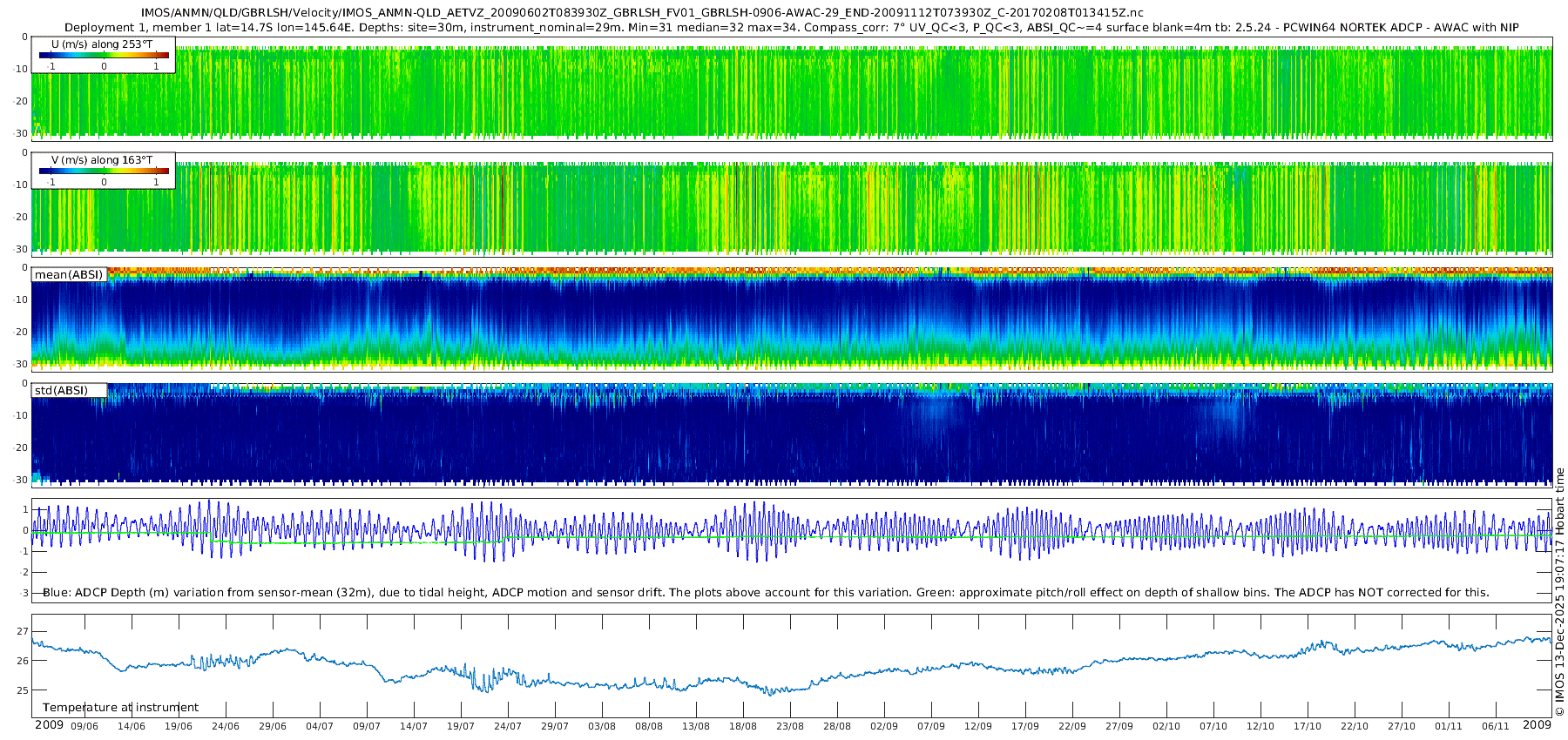This screenshot has width=1568, height=740.
Task: Click the 27 tick on temperature axis
Action: pyautogui.click(x=23, y=631)
